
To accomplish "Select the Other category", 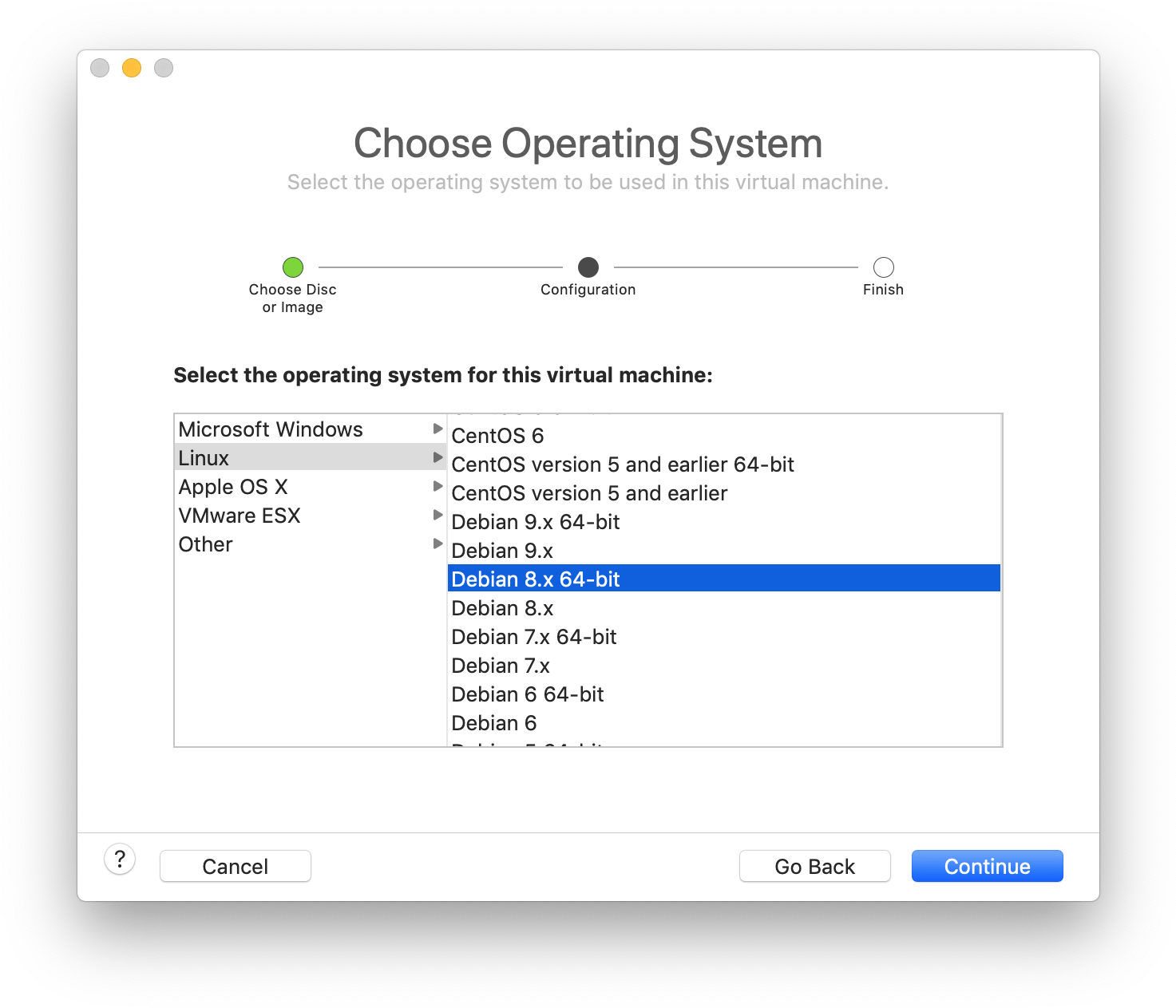I will [310, 544].
